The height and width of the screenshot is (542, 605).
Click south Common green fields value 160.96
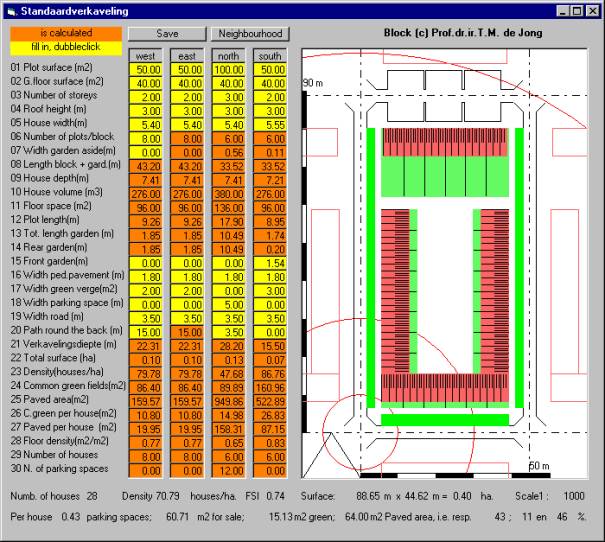pos(270,388)
